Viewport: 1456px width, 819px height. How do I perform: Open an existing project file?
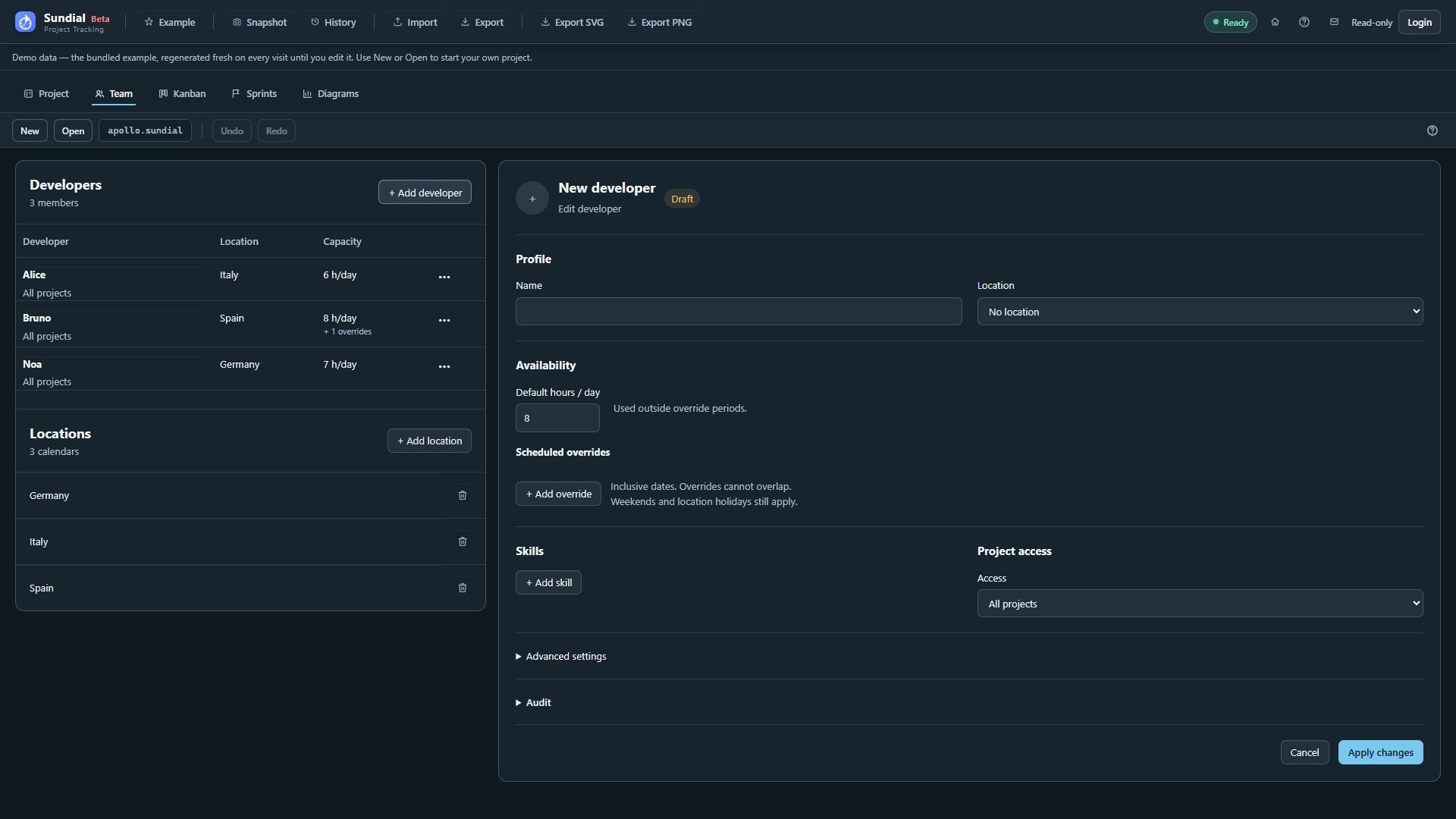point(73,130)
